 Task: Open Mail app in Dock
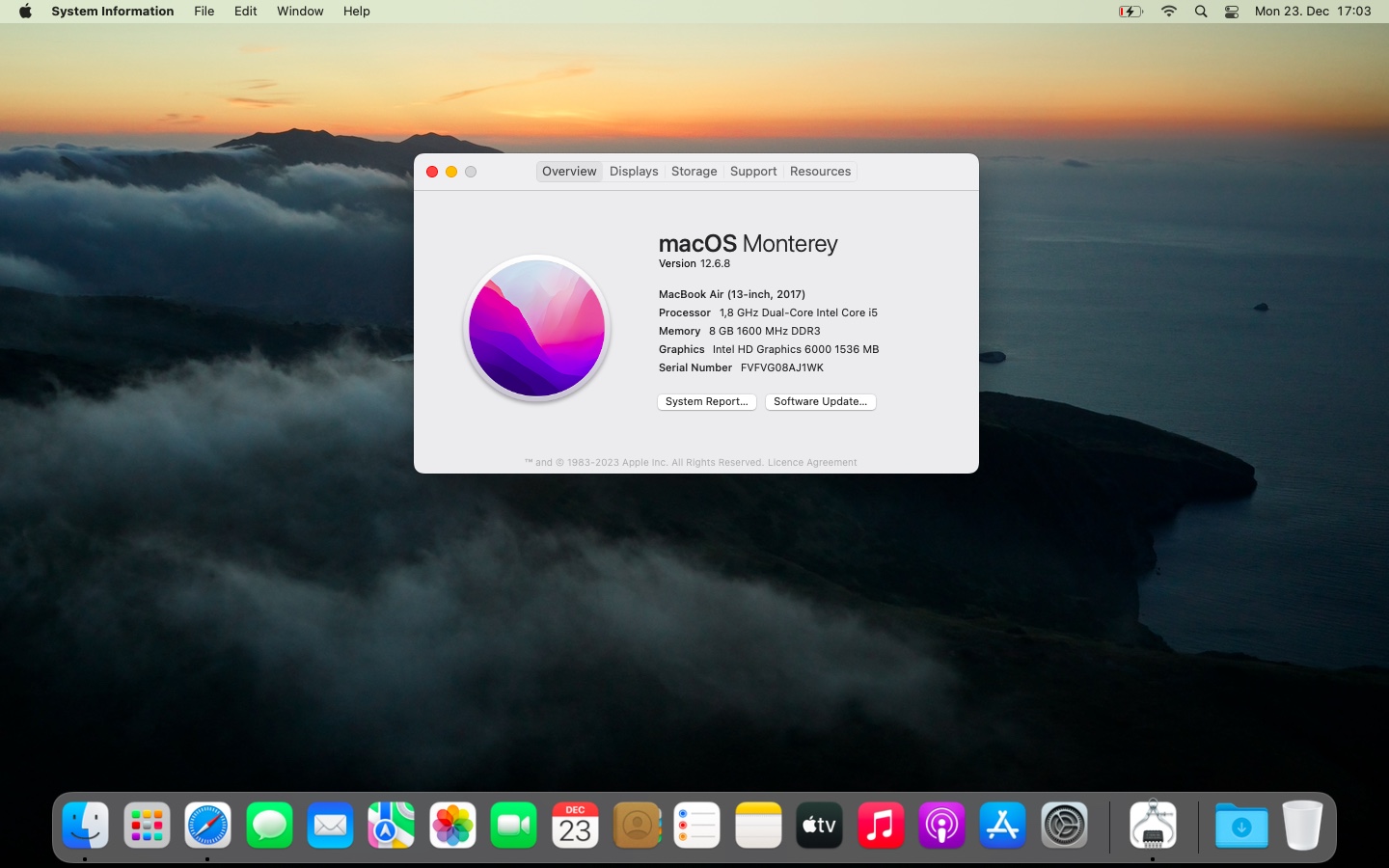[331, 826]
